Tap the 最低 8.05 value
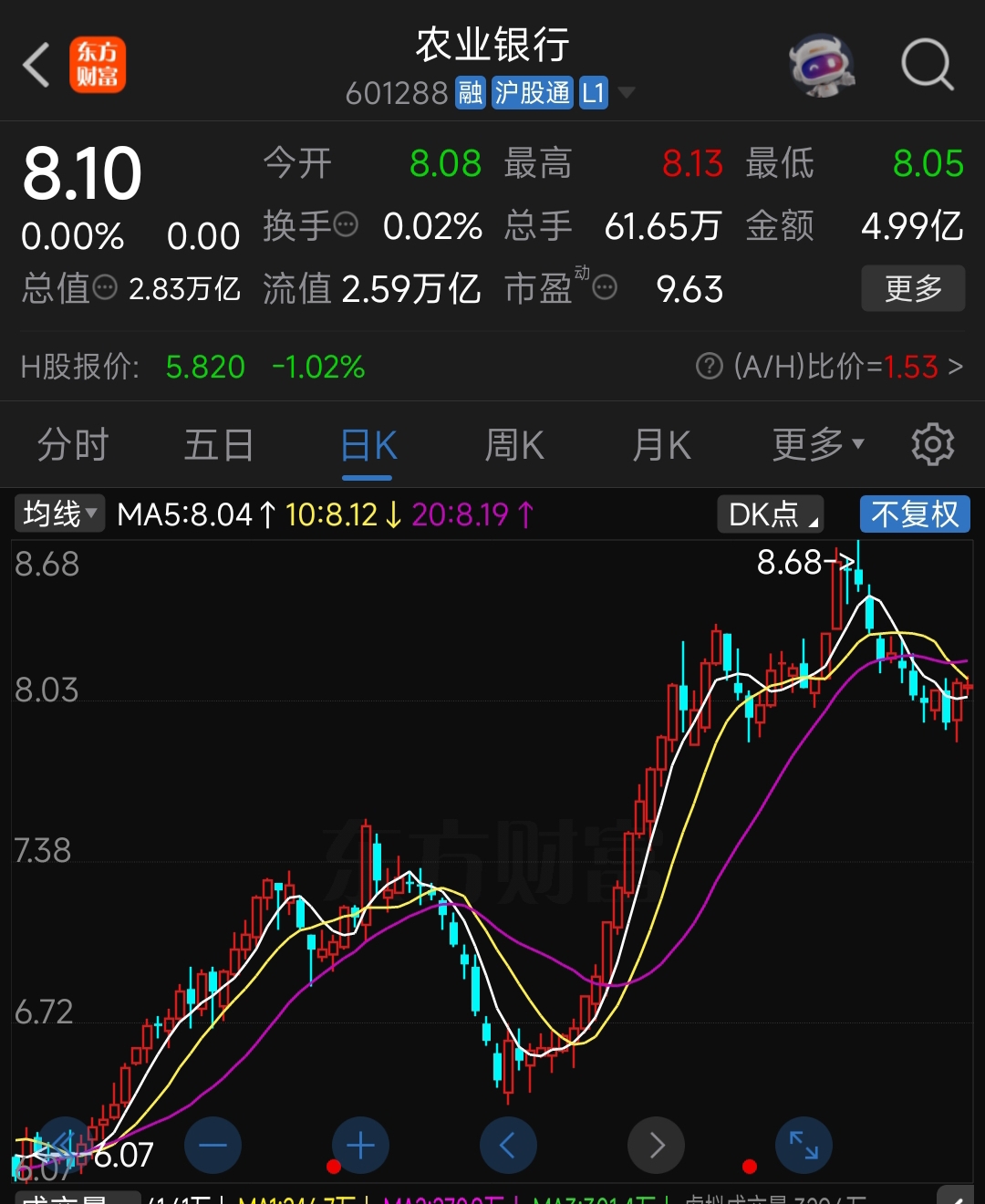The height and width of the screenshot is (1204, 985). point(928,163)
